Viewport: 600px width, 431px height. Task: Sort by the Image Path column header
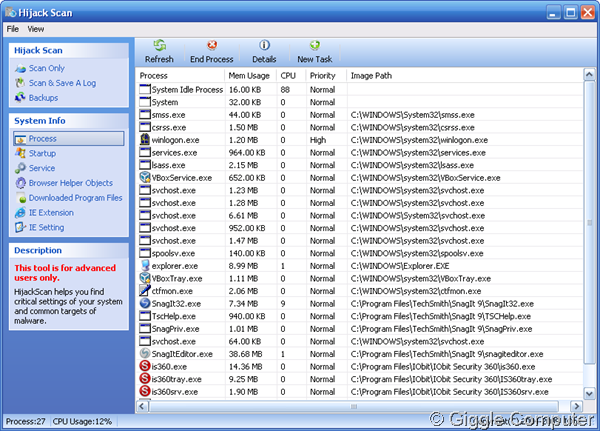tap(465, 76)
